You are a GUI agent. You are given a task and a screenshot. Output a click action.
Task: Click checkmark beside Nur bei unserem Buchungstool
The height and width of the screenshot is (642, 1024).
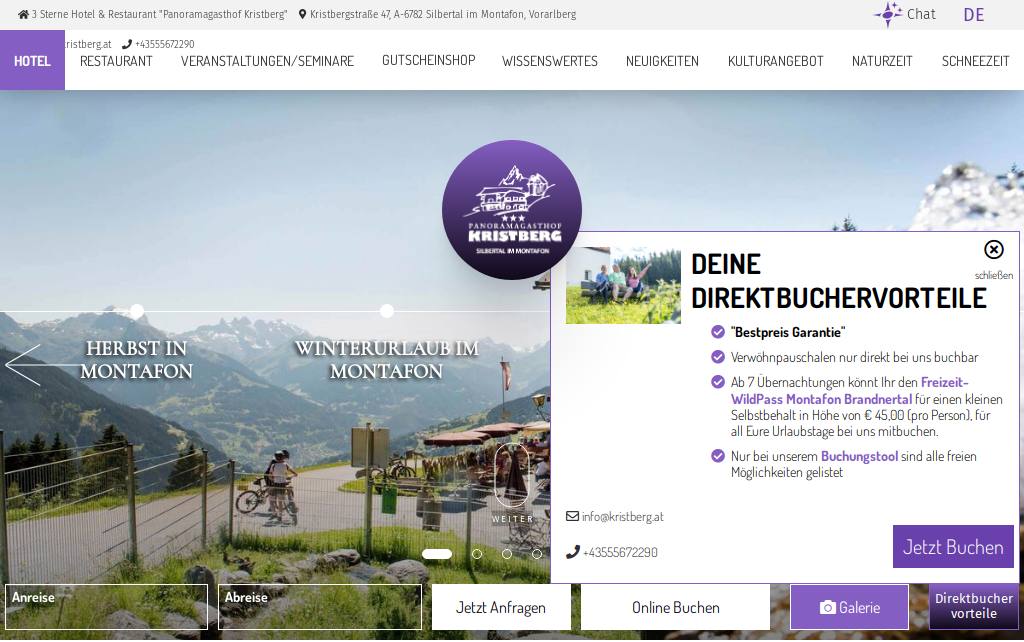[718, 456]
